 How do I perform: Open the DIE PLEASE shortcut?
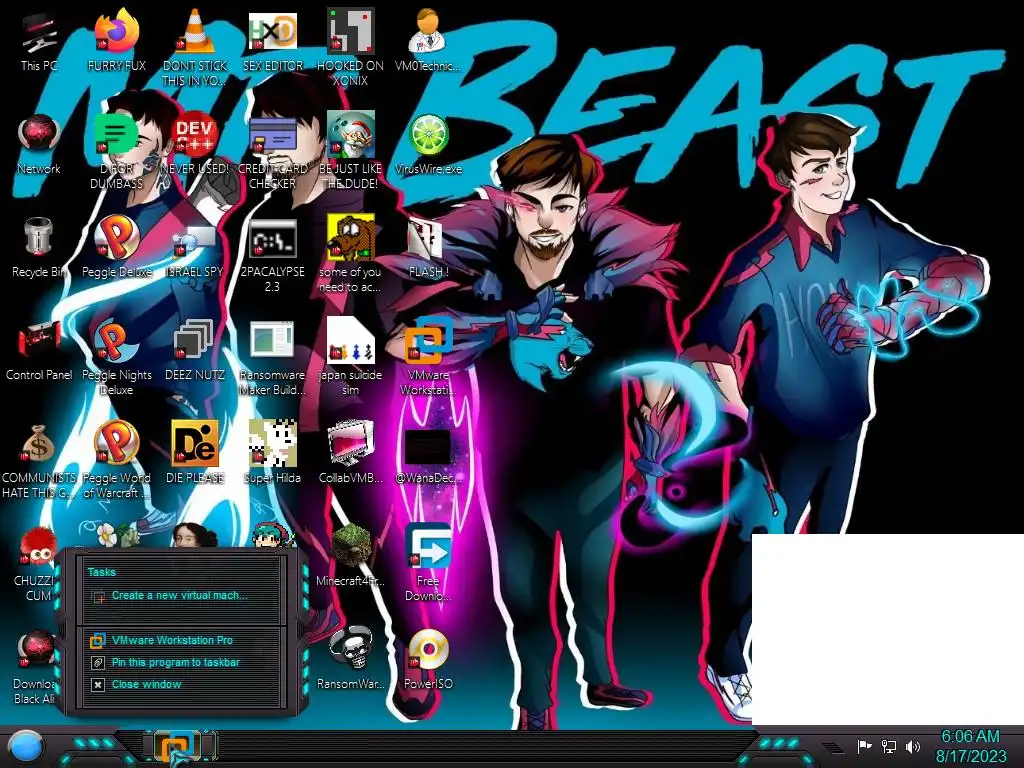(x=195, y=453)
